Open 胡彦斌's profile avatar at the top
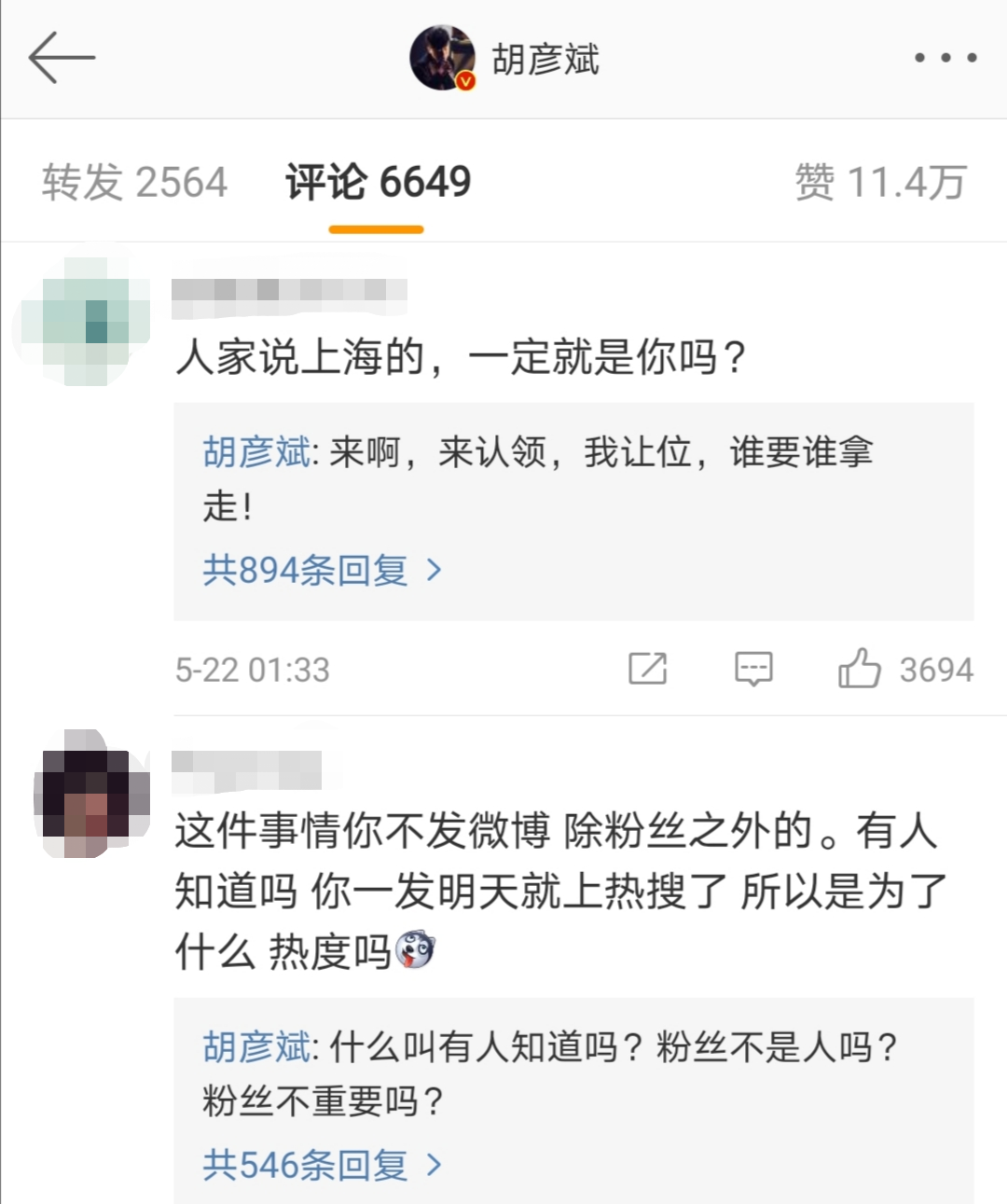Viewport: 1007px width, 1204px height. point(441,58)
